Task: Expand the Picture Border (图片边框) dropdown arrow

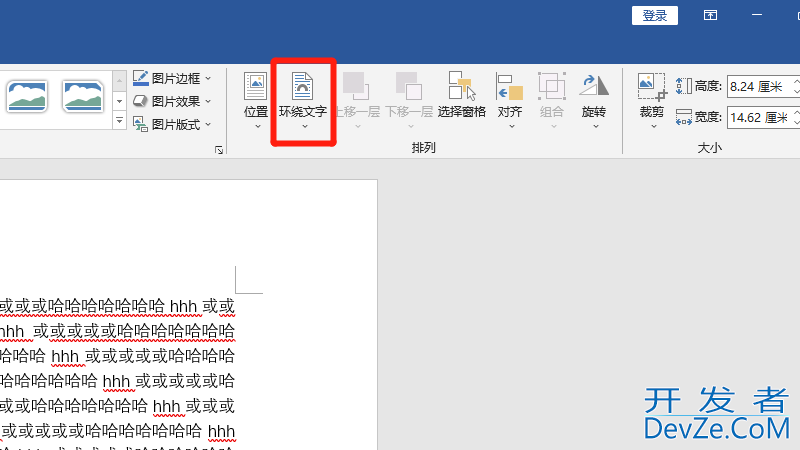Action: tap(208, 79)
